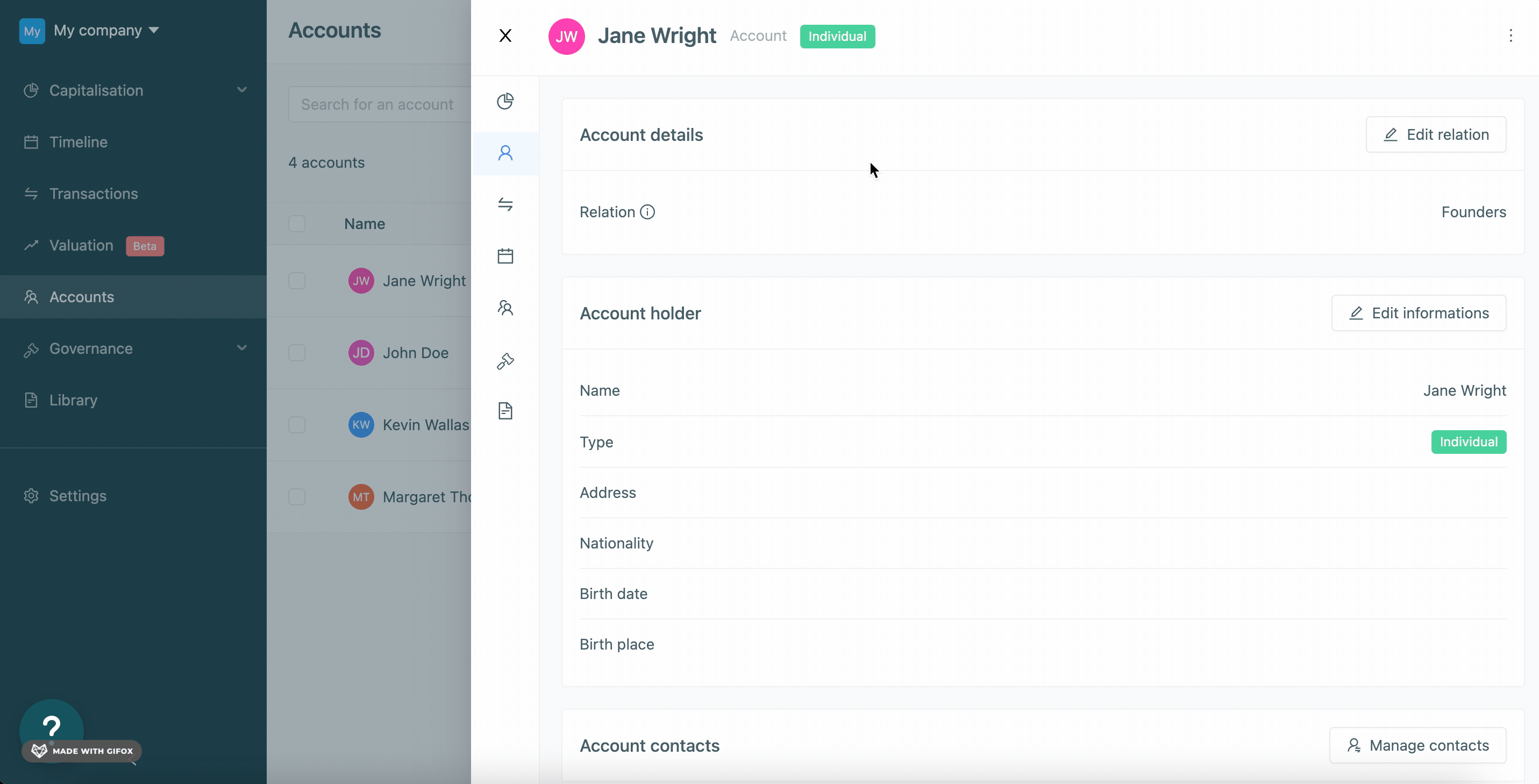Open the document library panel icon
This screenshot has width=1539, height=784.
click(x=505, y=411)
